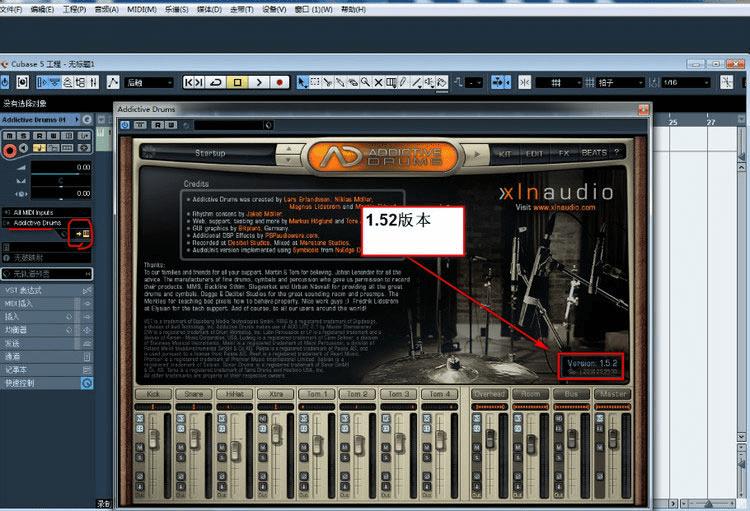
Task: Open the 文件(F) menu
Action: coord(11,9)
